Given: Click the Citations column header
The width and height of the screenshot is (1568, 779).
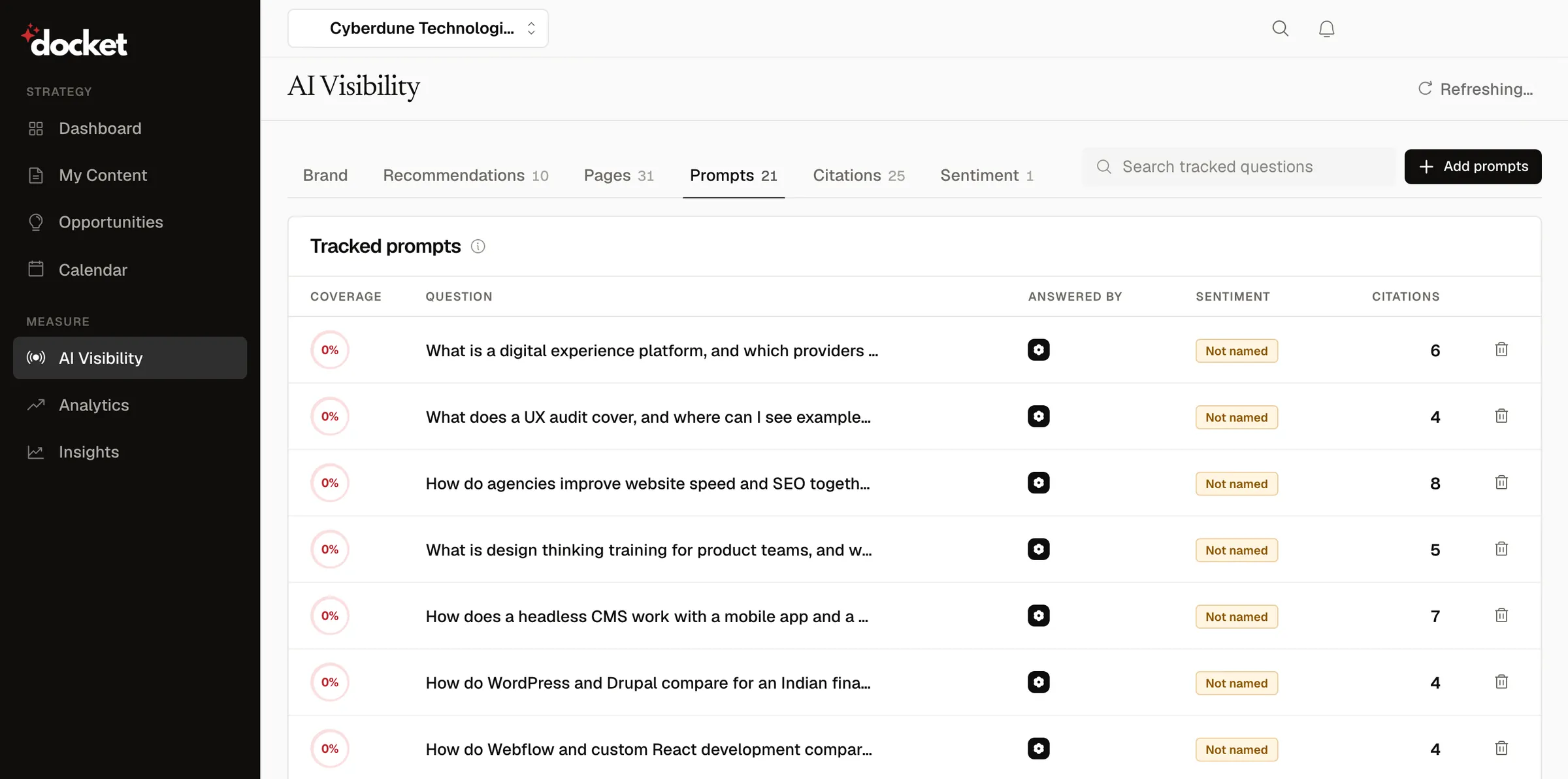Looking at the screenshot, I should (1405, 297).
